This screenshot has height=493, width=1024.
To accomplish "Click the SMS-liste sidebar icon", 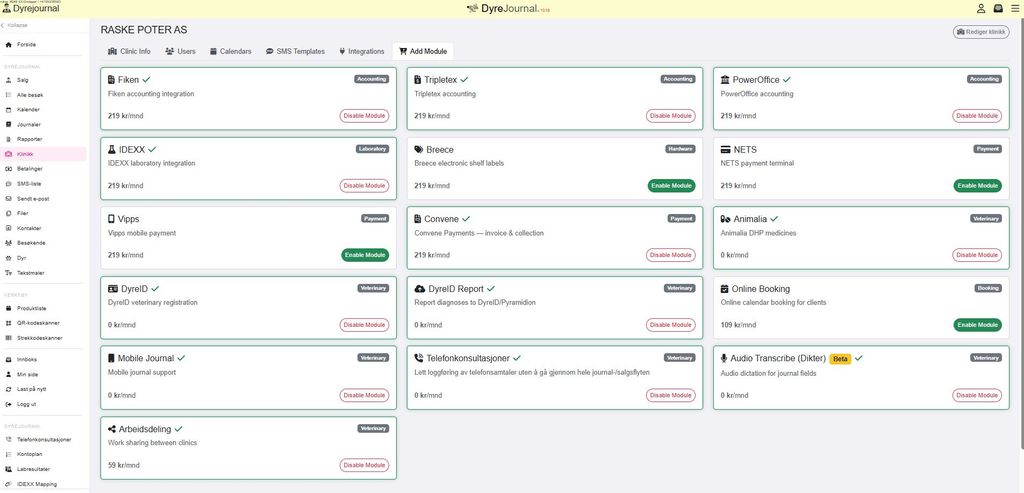I will (x=8, y=183).
